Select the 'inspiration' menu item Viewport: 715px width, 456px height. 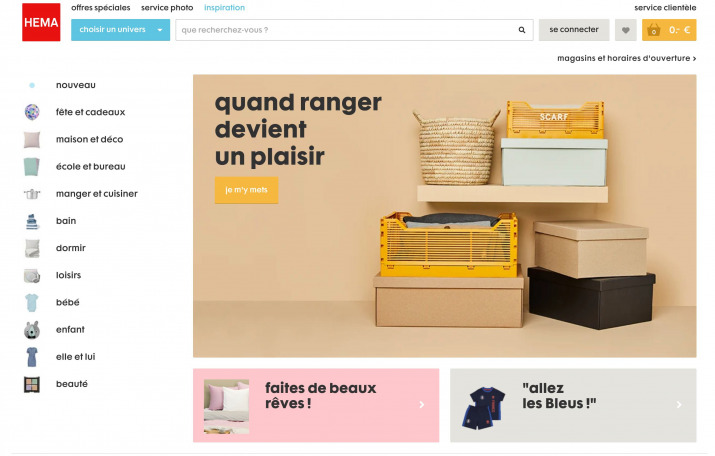pos(224,8)
